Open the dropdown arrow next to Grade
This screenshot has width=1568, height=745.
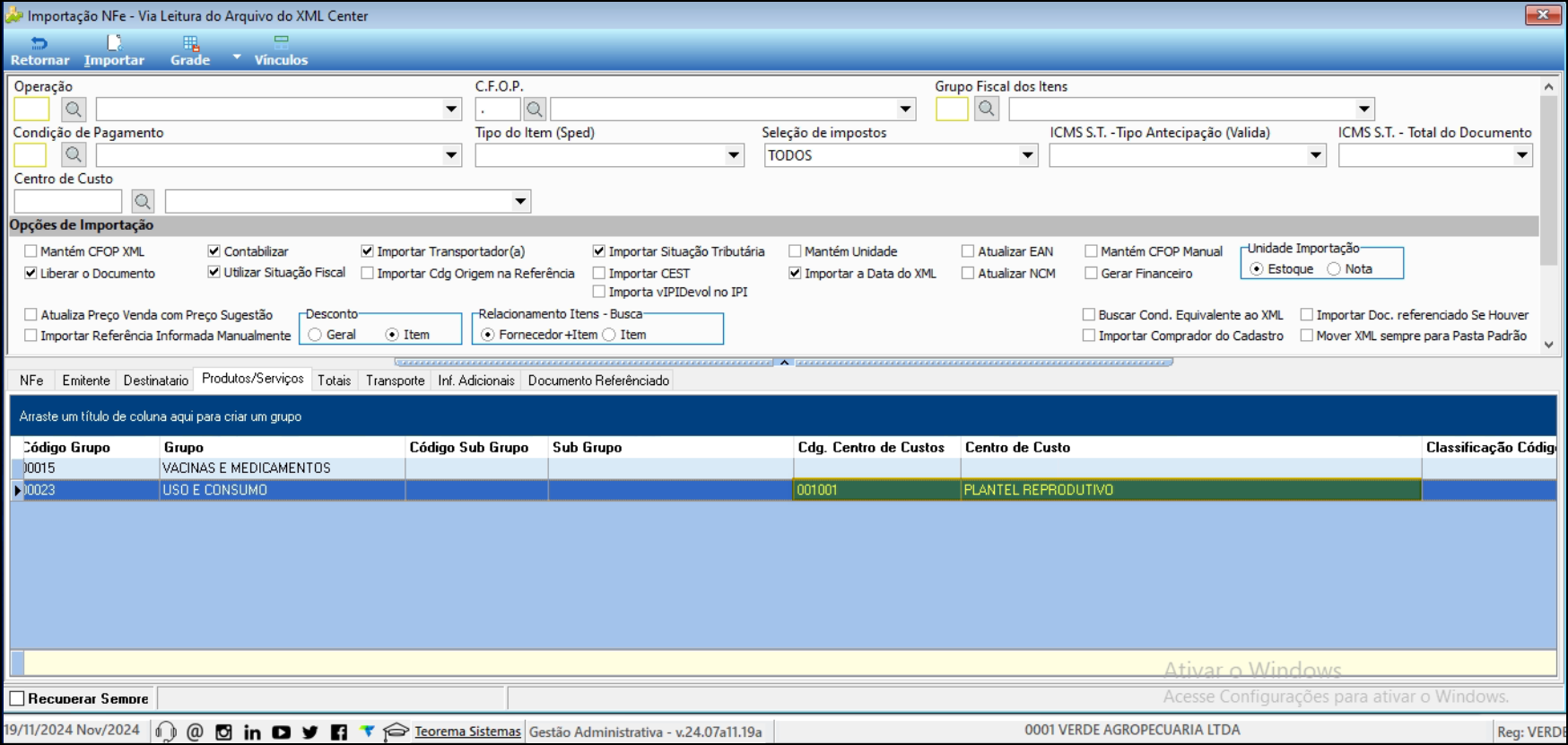point(237,57)
